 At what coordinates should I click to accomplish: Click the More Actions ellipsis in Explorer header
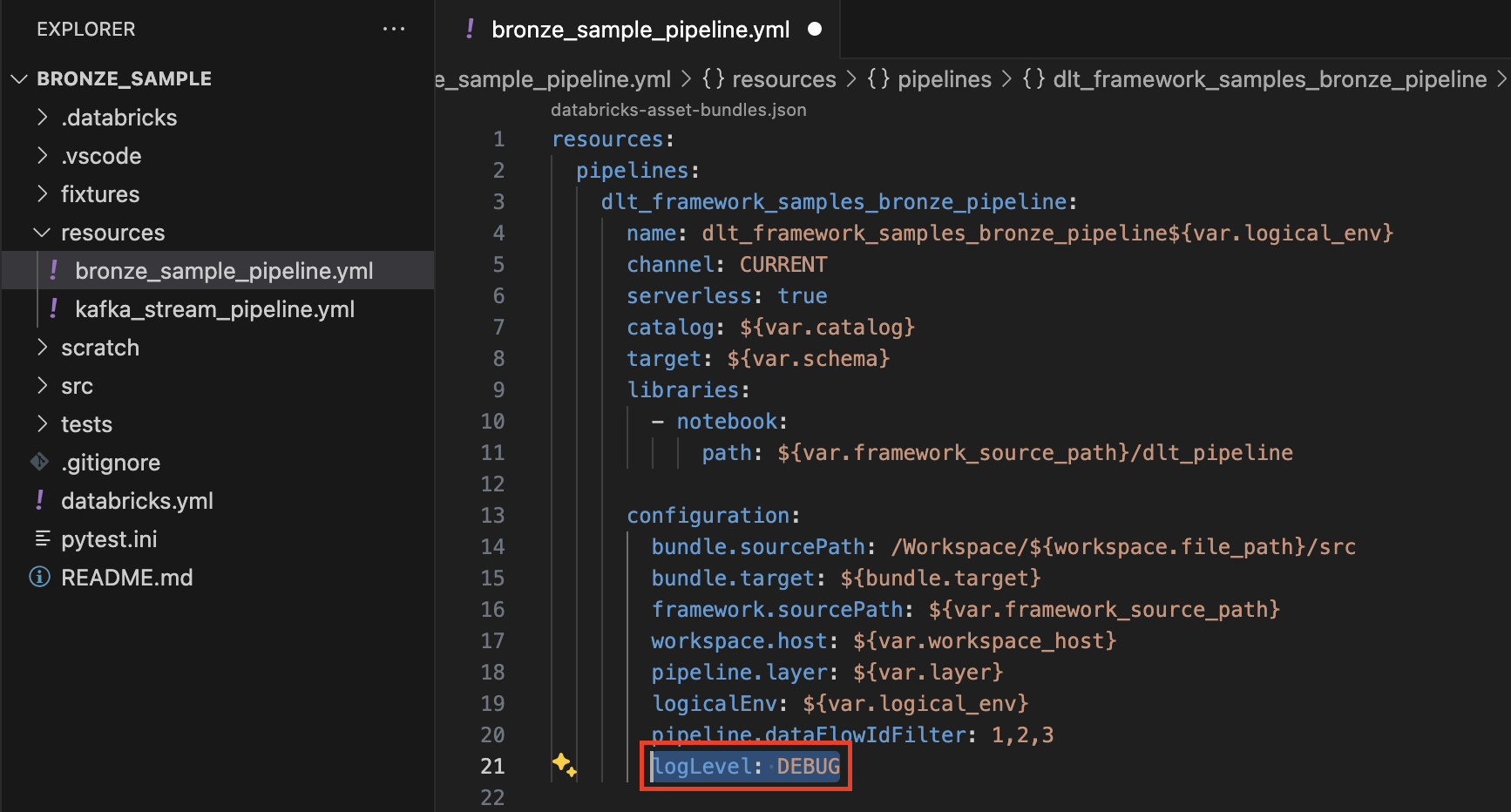(x=395, y=29)
